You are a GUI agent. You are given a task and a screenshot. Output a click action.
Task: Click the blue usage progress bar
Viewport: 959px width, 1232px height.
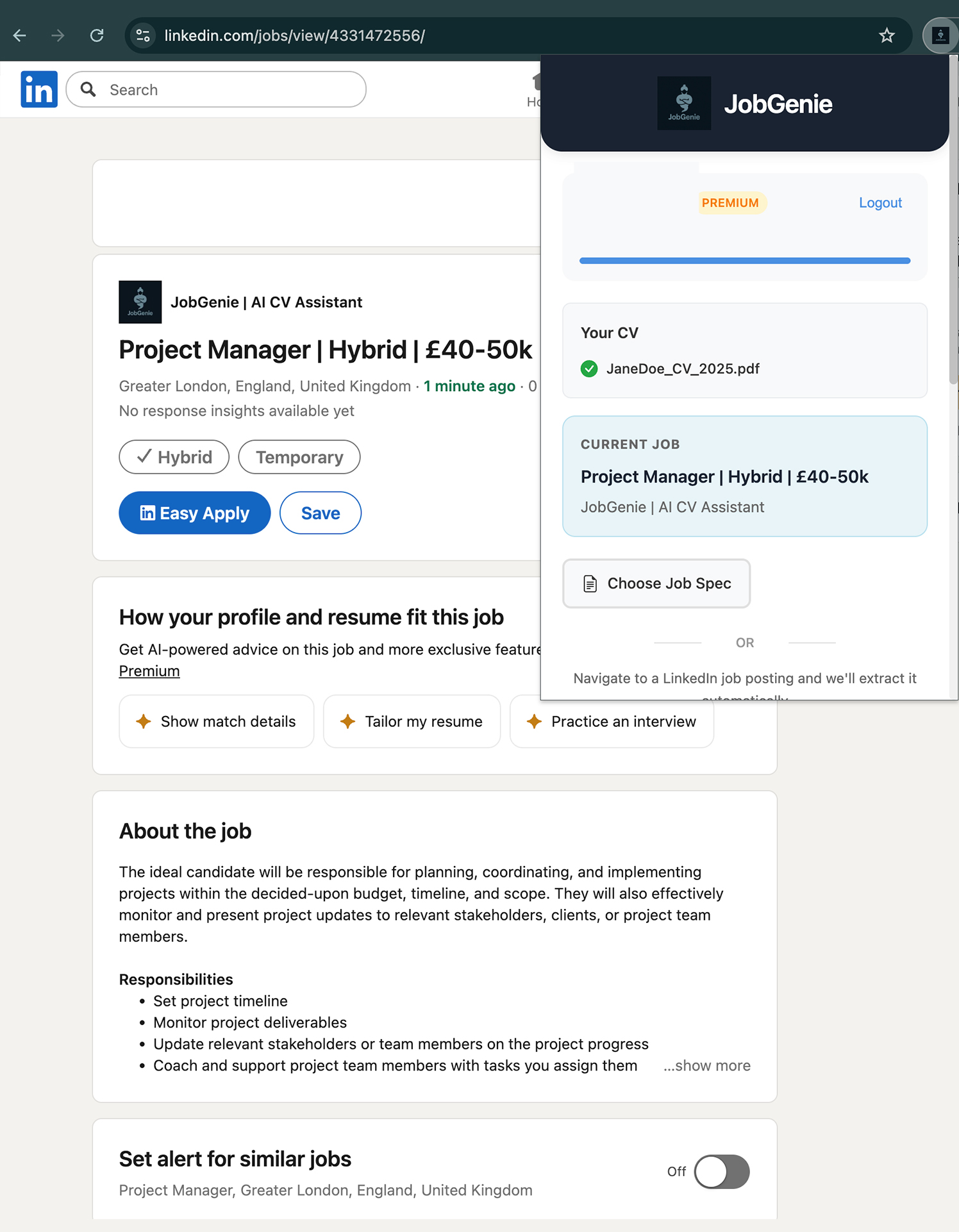pyautogui.click(x=745, y=261)
